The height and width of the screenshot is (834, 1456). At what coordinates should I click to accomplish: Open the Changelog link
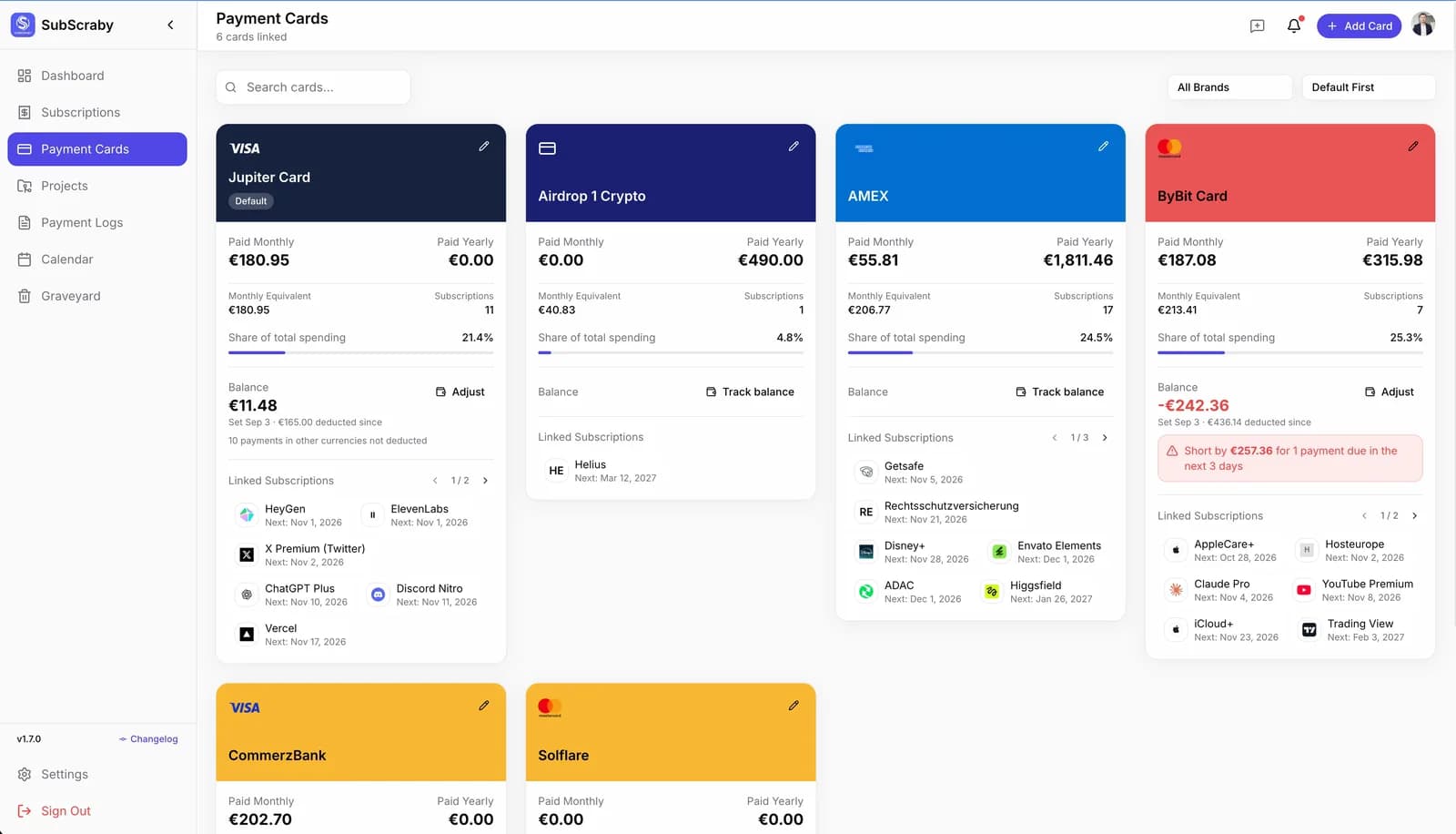[x=148, y=739]
